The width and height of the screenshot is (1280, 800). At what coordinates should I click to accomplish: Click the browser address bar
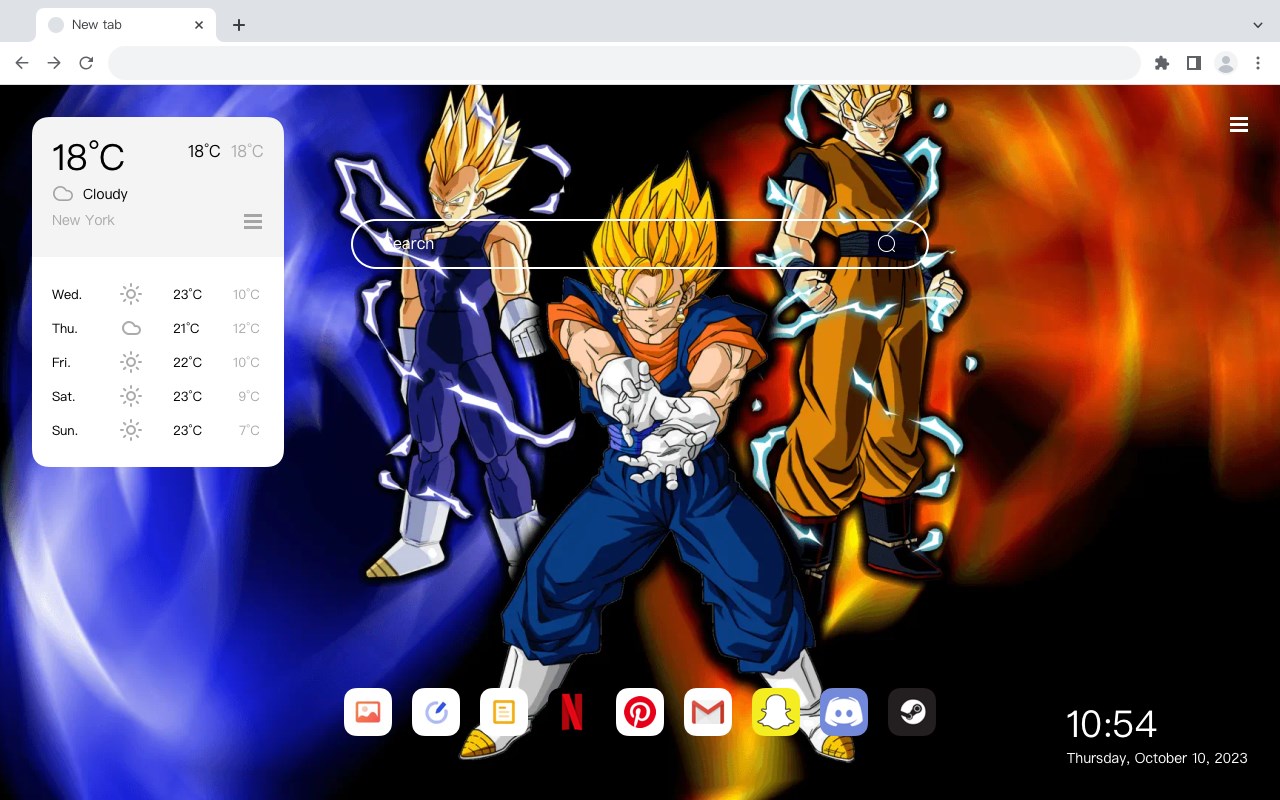tap(624, 63)
